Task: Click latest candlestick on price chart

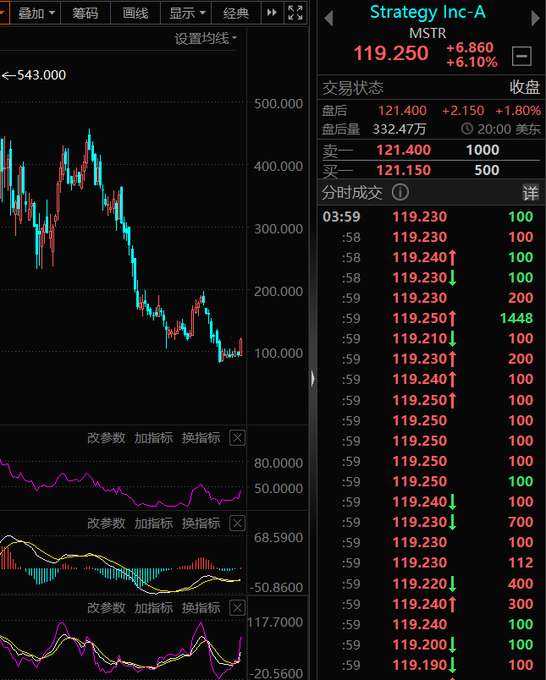Action: (x=241, y=347)
